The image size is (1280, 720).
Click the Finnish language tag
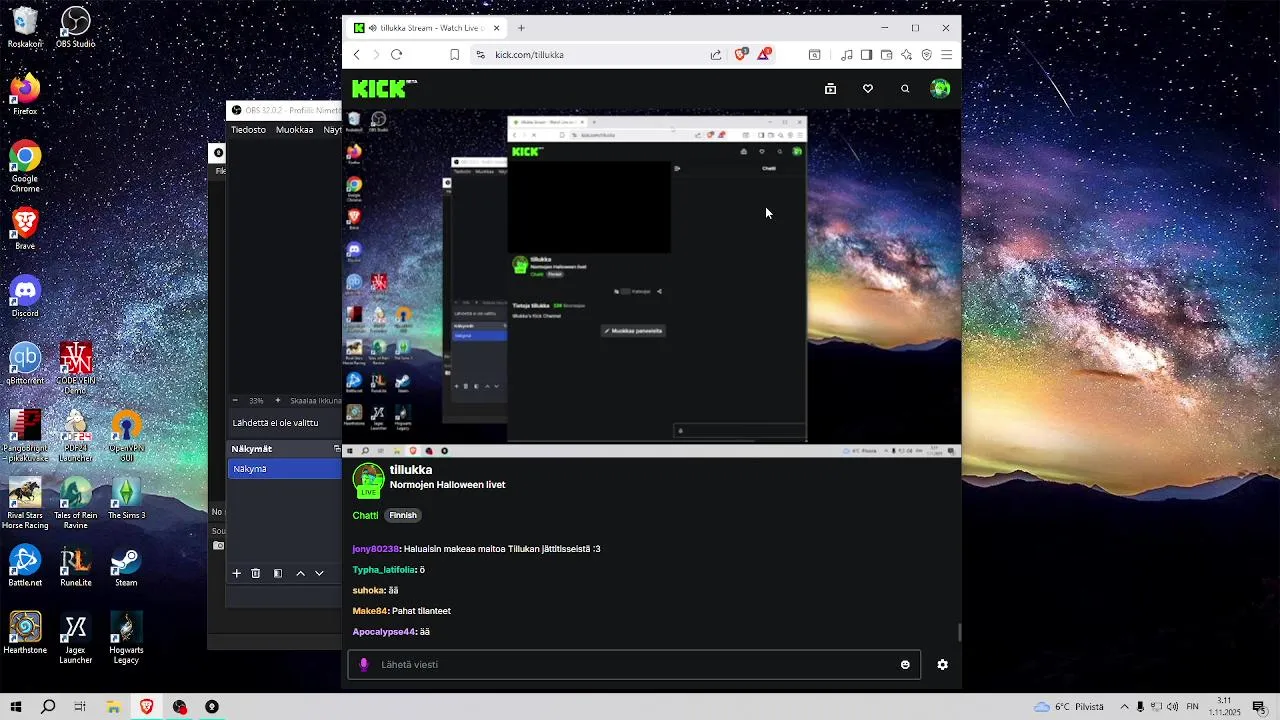403,516
